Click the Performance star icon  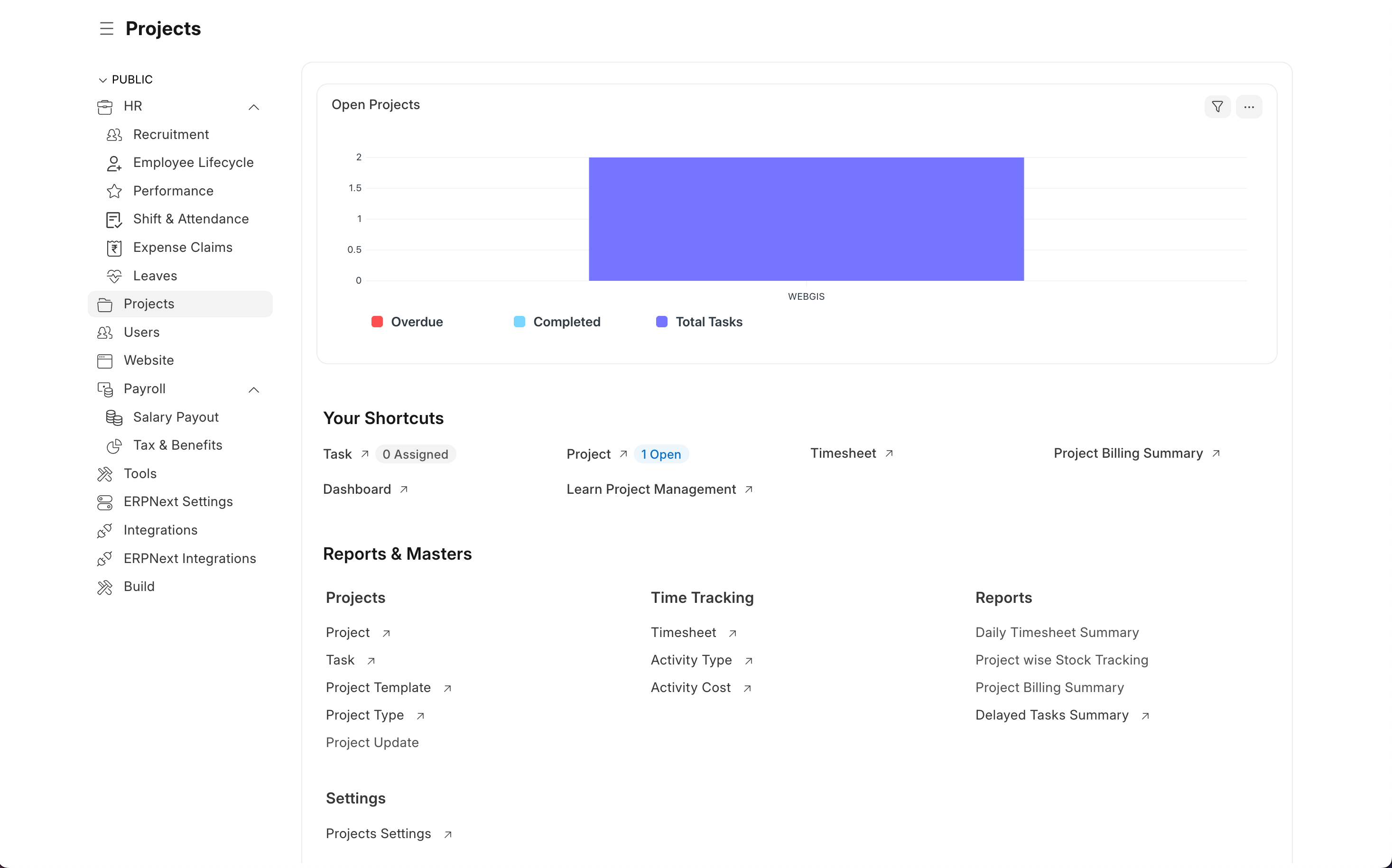[x=114, y=191]
